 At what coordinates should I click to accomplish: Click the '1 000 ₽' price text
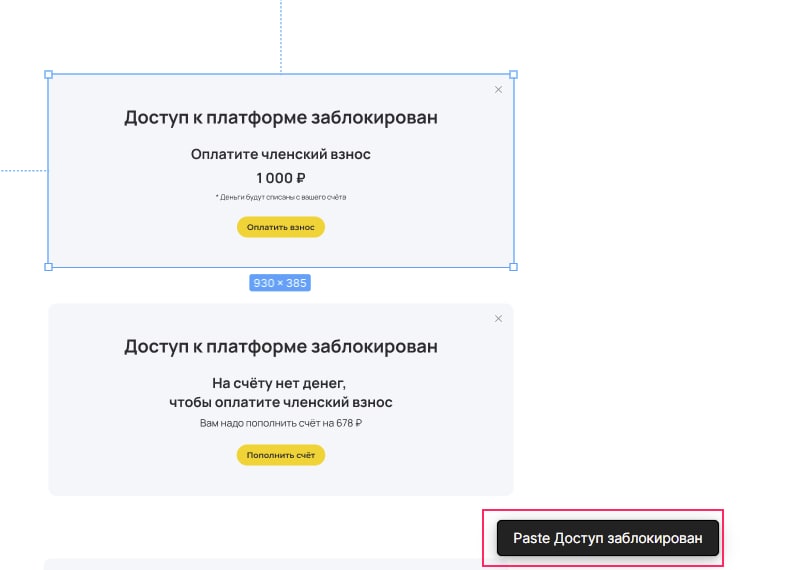[x=281, y=178]
